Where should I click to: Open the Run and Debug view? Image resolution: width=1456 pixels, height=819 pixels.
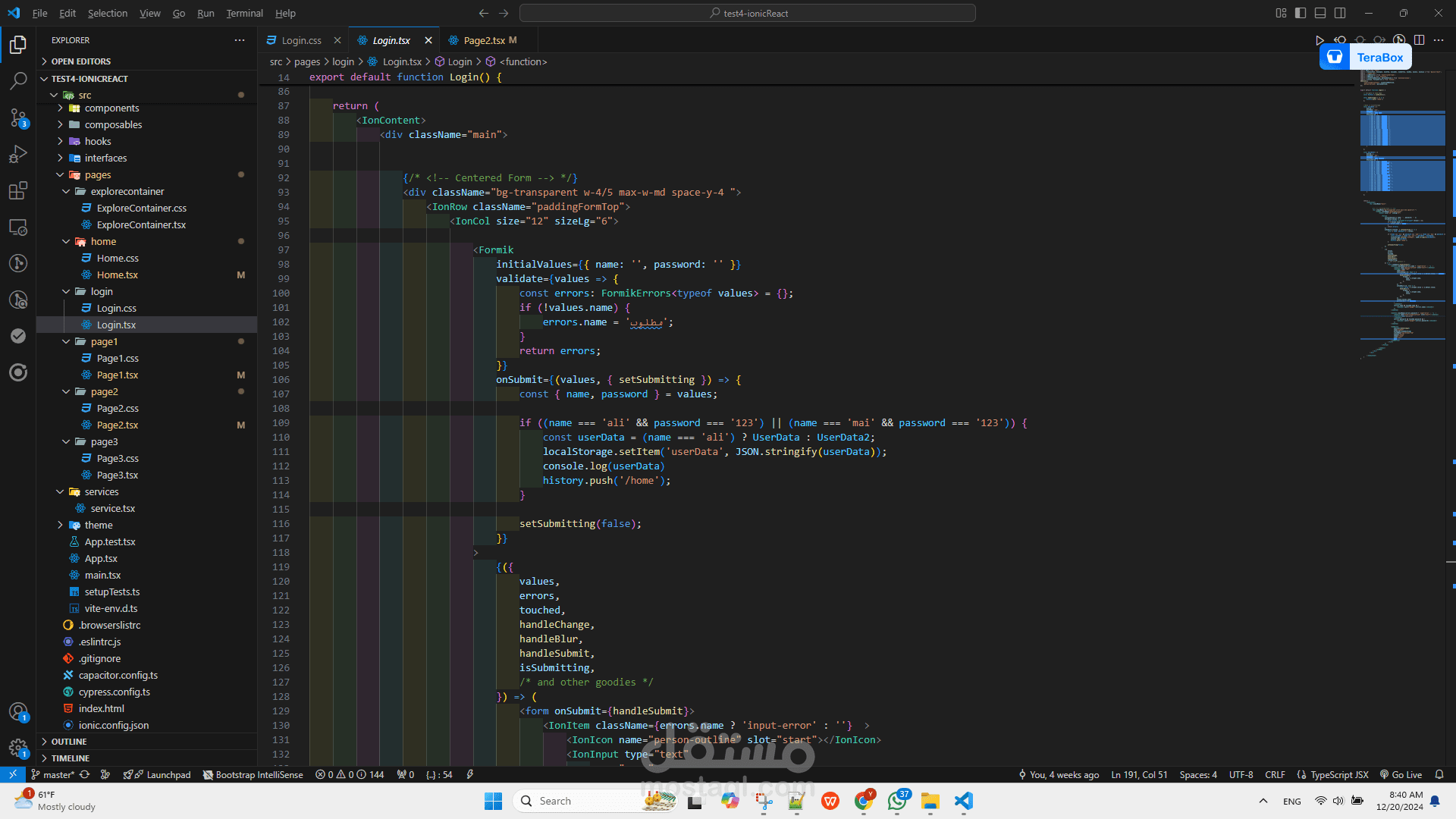point(18,154)
